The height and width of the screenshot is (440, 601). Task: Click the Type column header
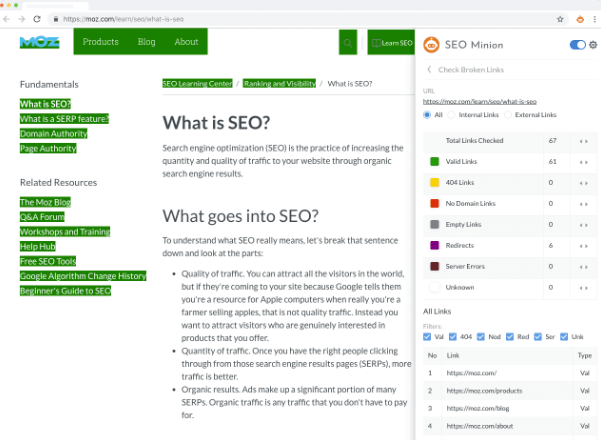[x=585, y=356]
